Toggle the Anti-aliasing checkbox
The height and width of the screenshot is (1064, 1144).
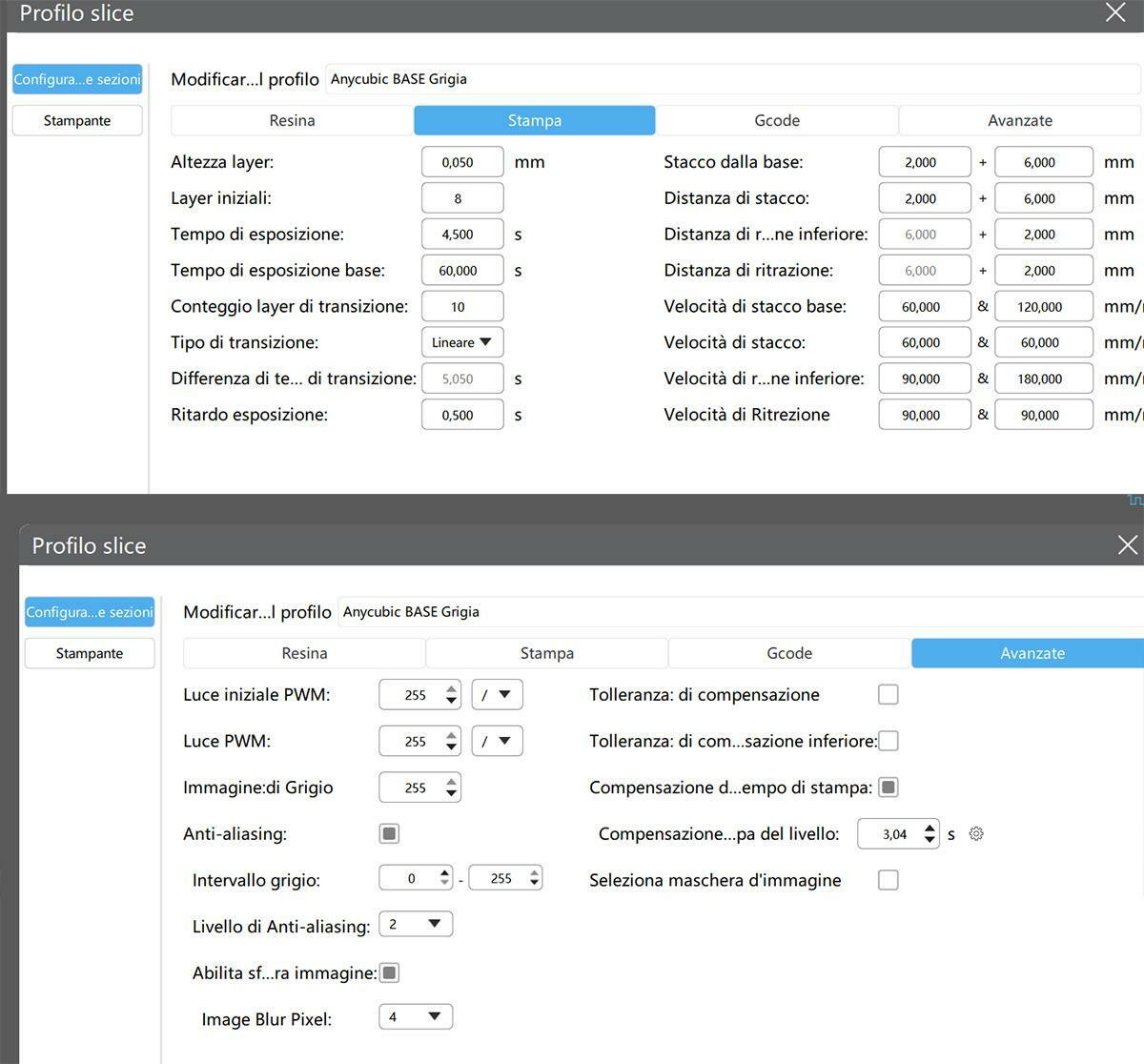point(389,834)
